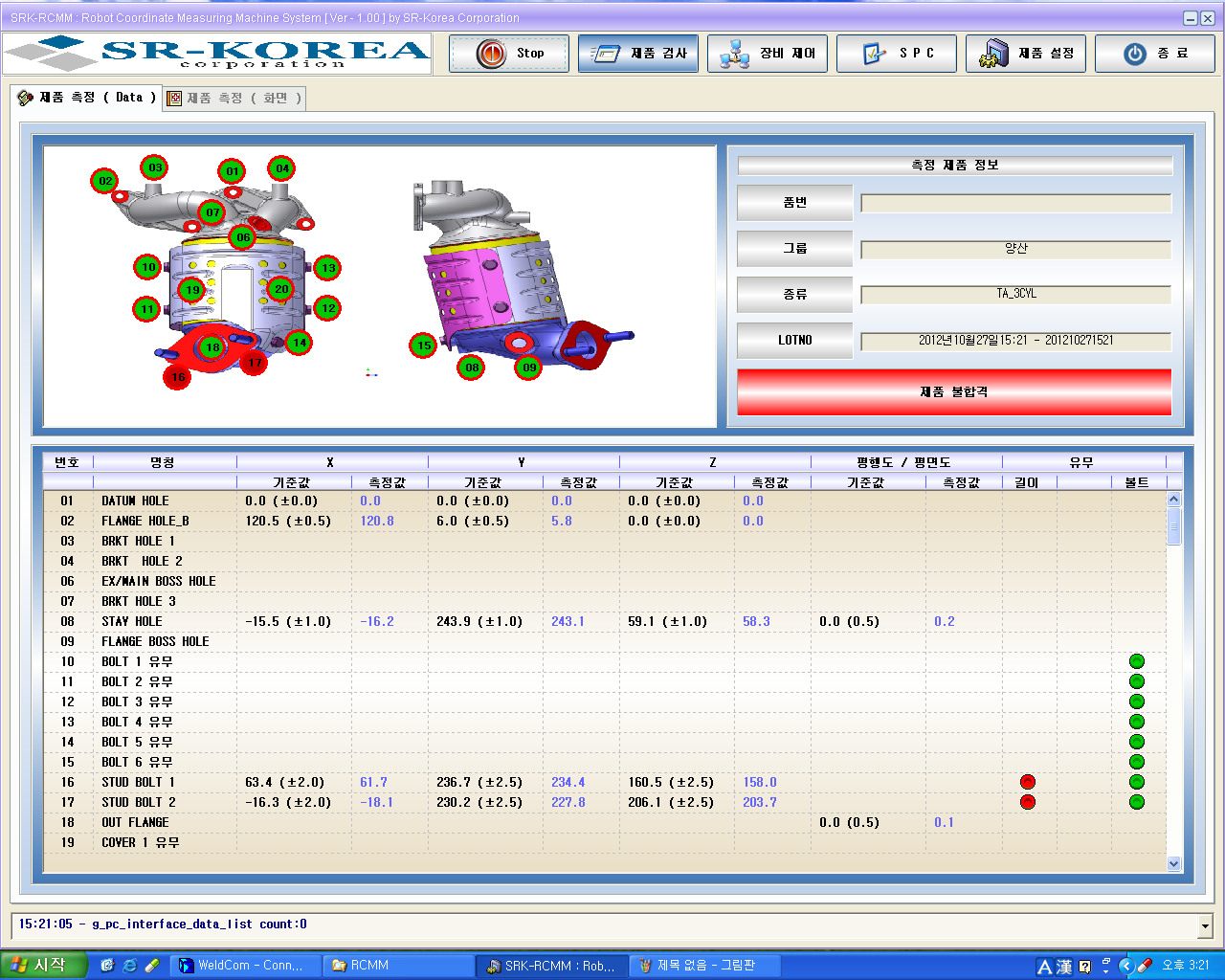Image resolution: width=1225 pixels, height=980 pixels.
Task: Switch to 제품 측정 (화면) tab
Action: [235, 99]
